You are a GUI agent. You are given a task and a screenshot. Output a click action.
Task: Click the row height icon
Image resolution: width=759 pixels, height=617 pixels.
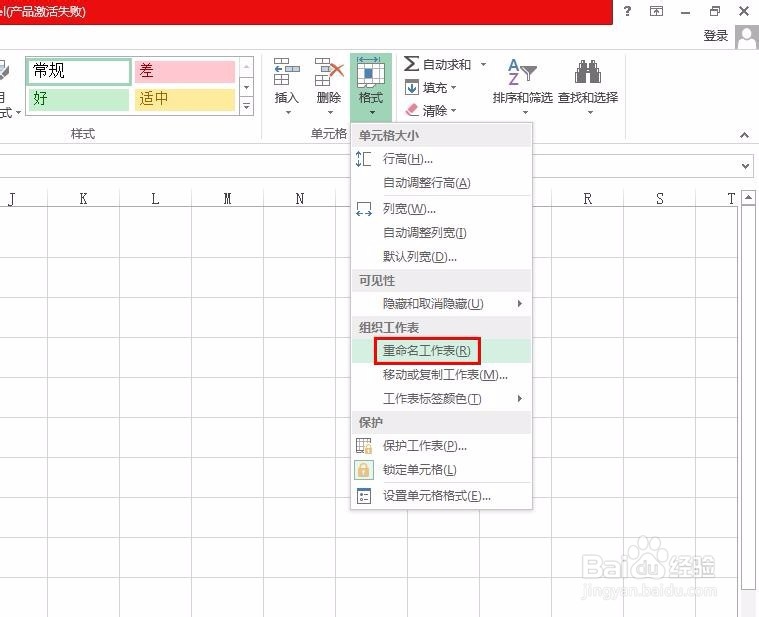(364, 159)
